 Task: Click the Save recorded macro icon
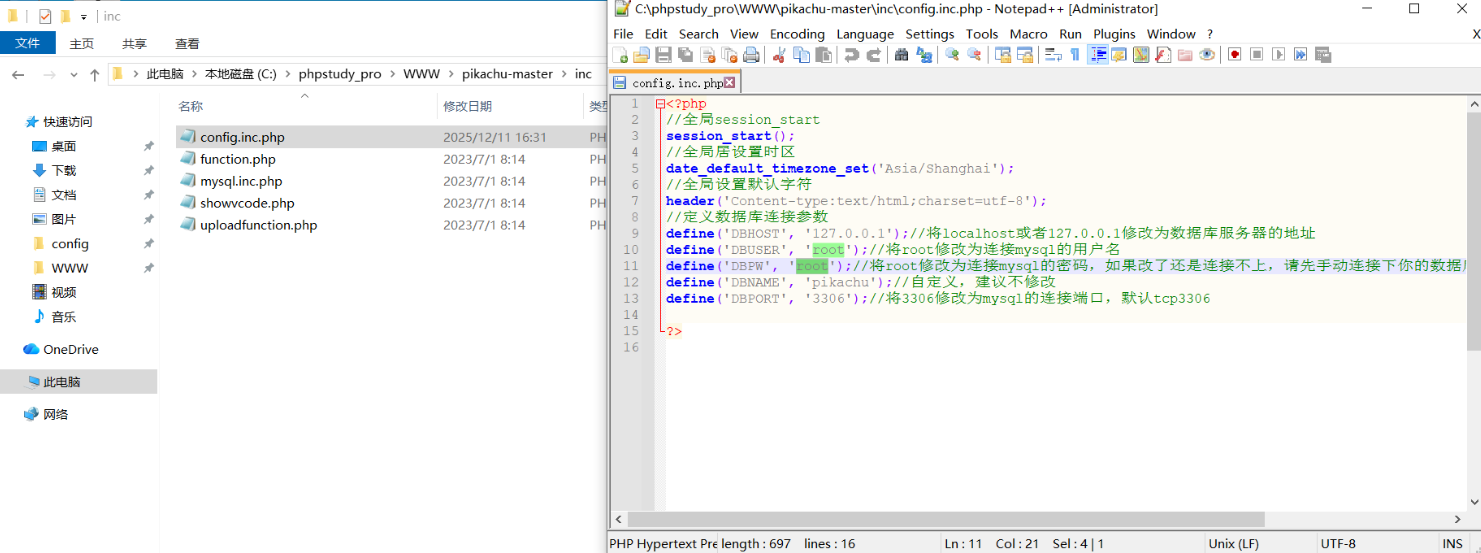tap(1323, 55)
